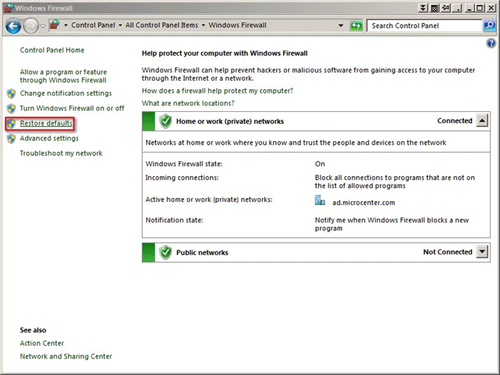The width and height of the screenshot is (500, 375).
Task: Select All Control Panel Items in breadcrumb
Action: pos(162,25)
